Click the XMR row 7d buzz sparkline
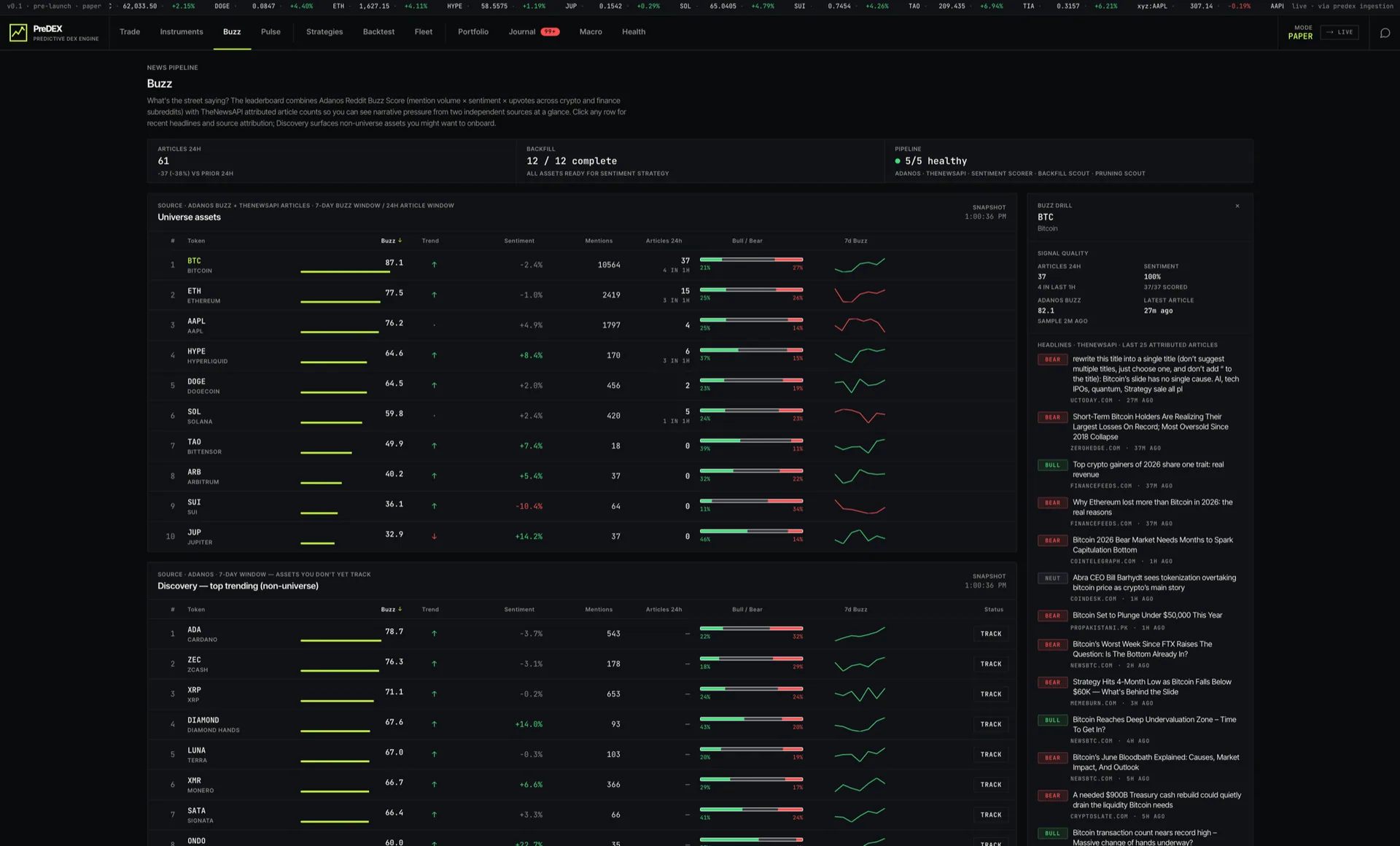 (860, 785)
